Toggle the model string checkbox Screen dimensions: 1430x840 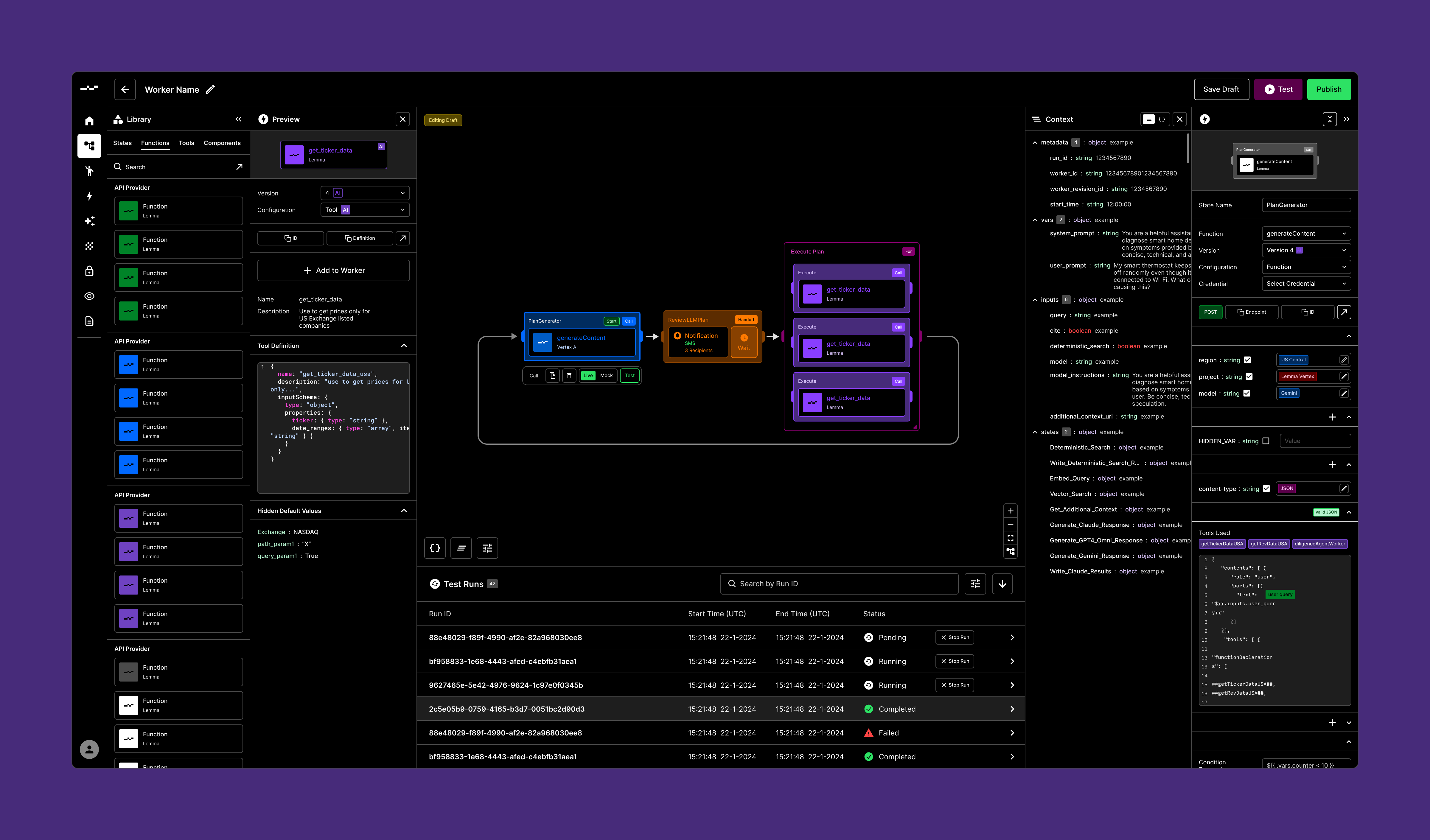1247,393
